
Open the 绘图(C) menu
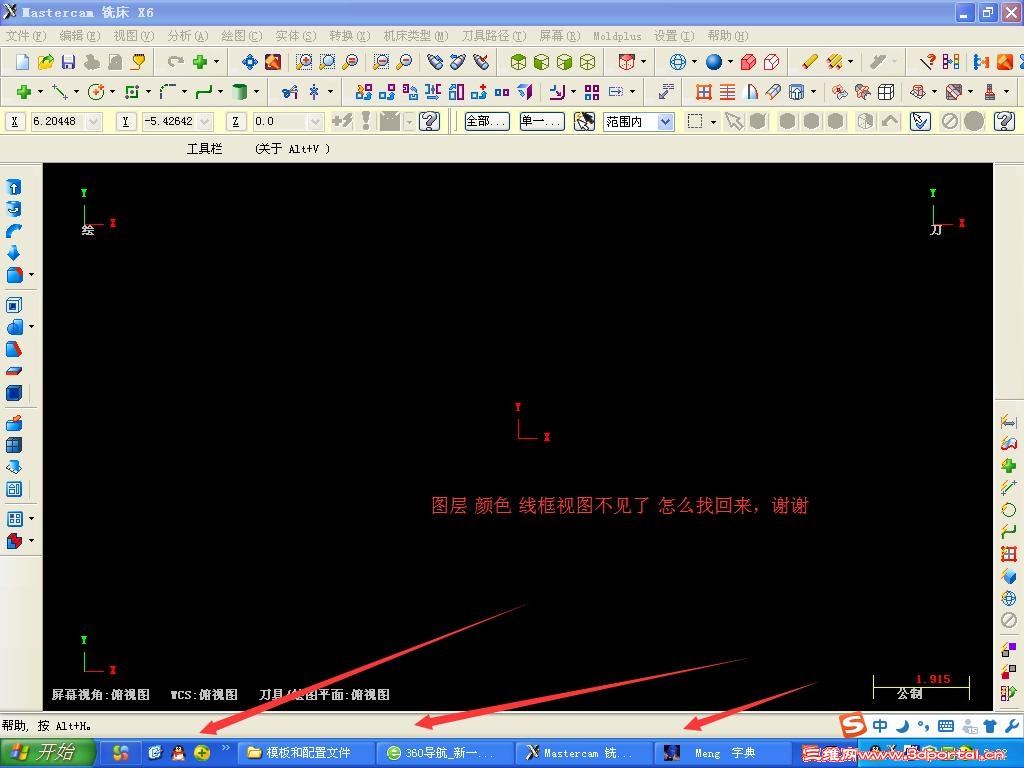[x=242, y=36]
